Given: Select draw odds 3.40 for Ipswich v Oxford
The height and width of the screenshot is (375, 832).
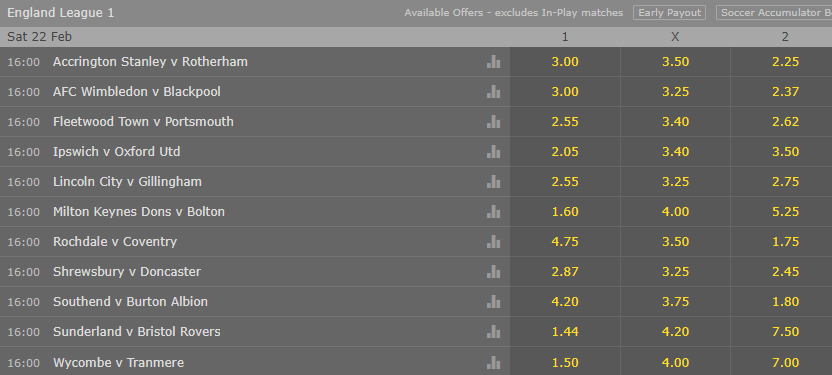Looking at the screenshot, I should pos(675,152).
